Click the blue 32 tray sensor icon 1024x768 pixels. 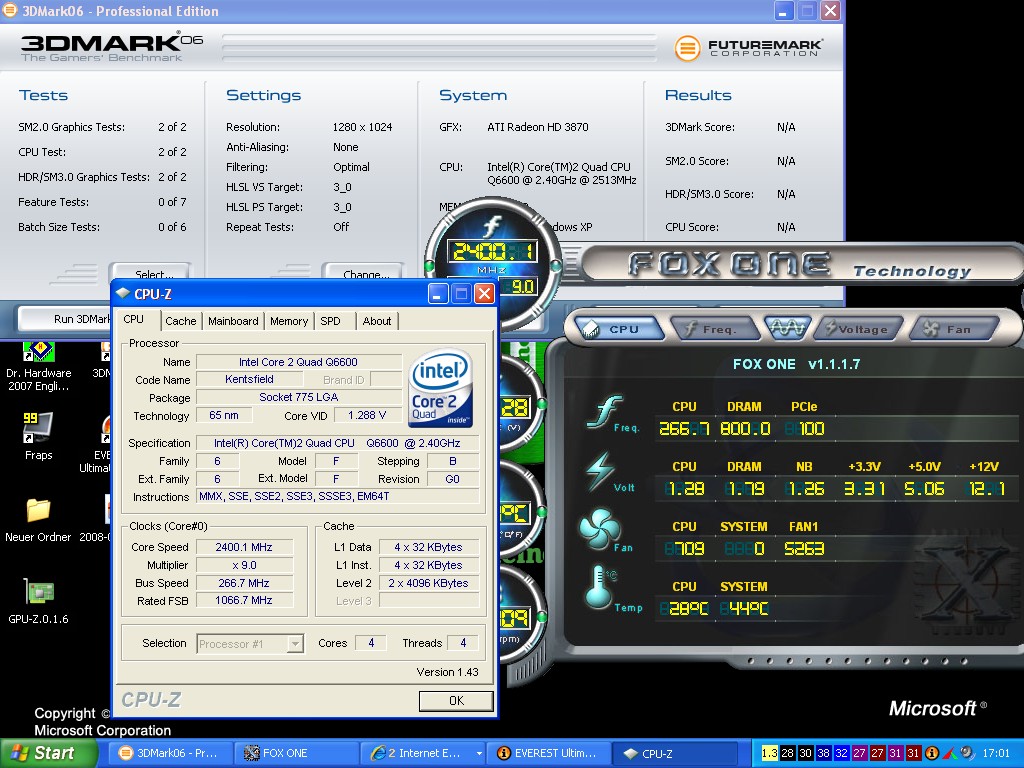click(x=841, y=753)
